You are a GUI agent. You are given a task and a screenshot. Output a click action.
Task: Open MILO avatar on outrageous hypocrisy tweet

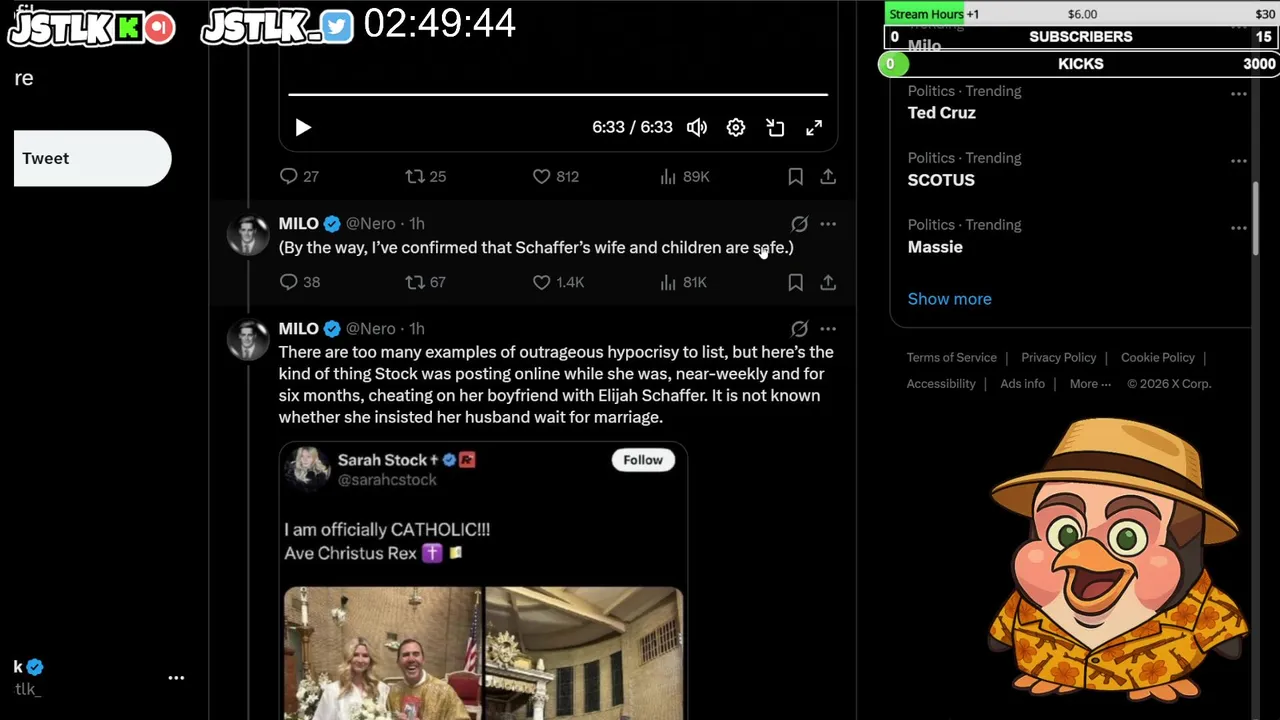tap(248, 340)
